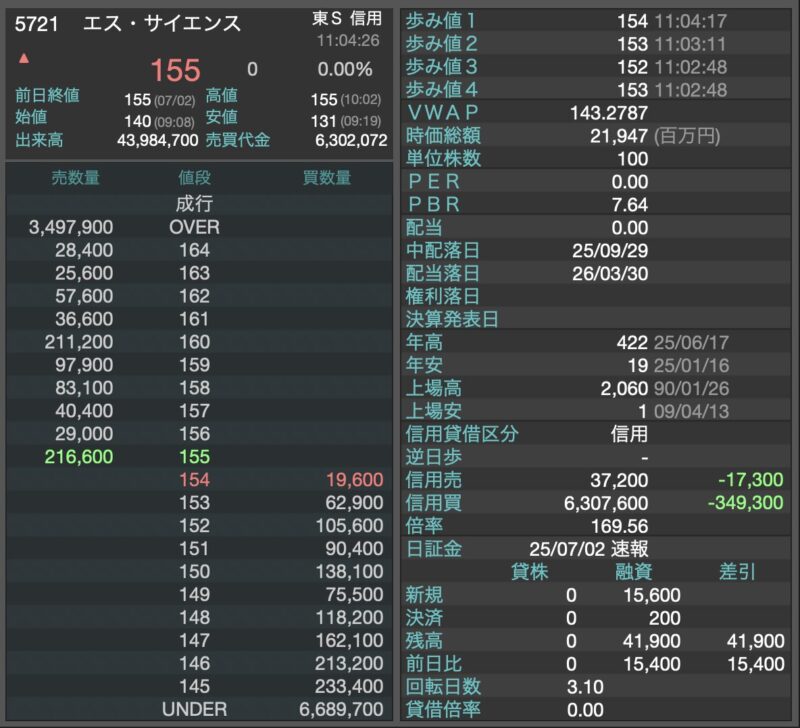The height and width of the screenshot is (728, 800).
Task: Click buy quantity 75,500 at 149
Action: [355, 595]
